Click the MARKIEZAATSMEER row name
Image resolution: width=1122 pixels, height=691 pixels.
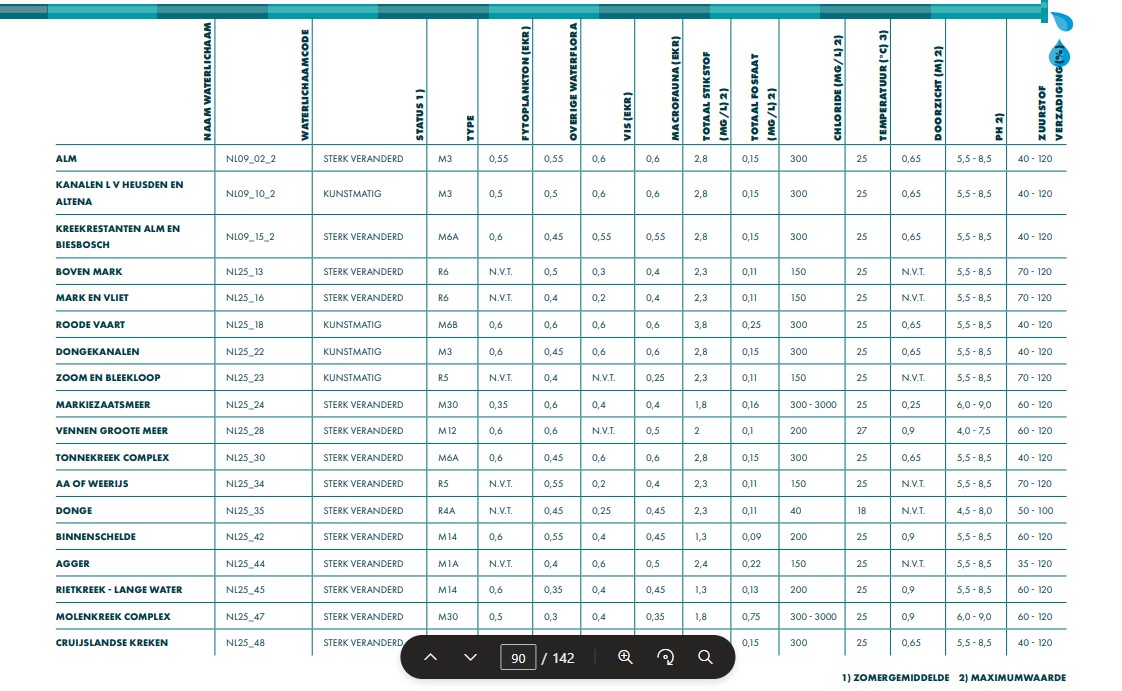(103, 405)
